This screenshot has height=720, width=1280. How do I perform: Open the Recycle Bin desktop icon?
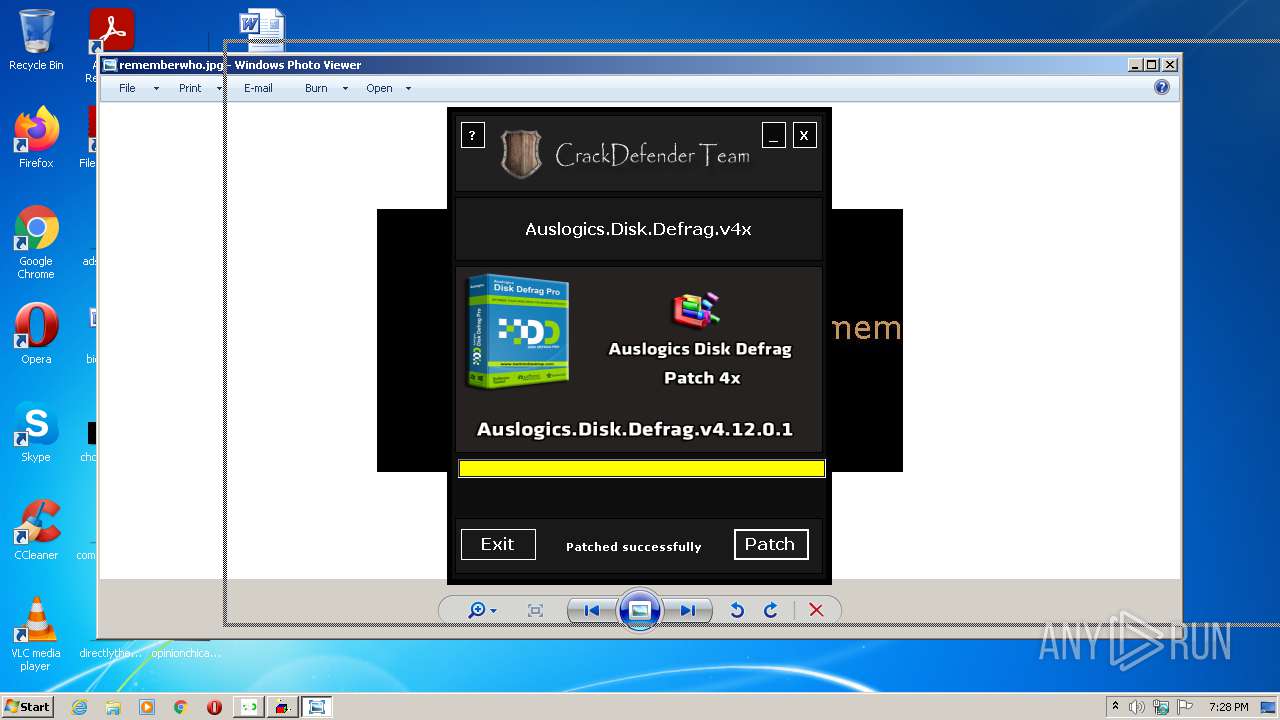point(36,40)
